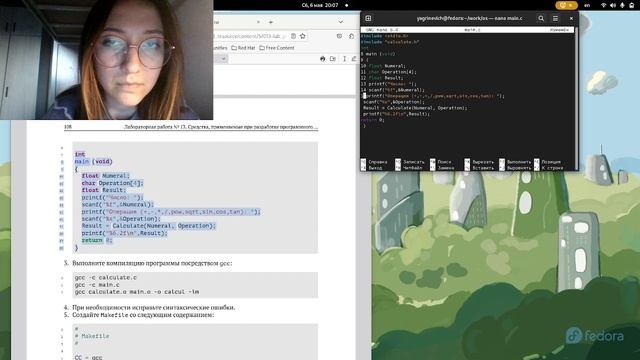Image resolution: width=640 pixels, height=360 pixels.
Task: Open the Pocket shield icon in browser toolbar
Action: pyautogui.click(x=339, y=36)
